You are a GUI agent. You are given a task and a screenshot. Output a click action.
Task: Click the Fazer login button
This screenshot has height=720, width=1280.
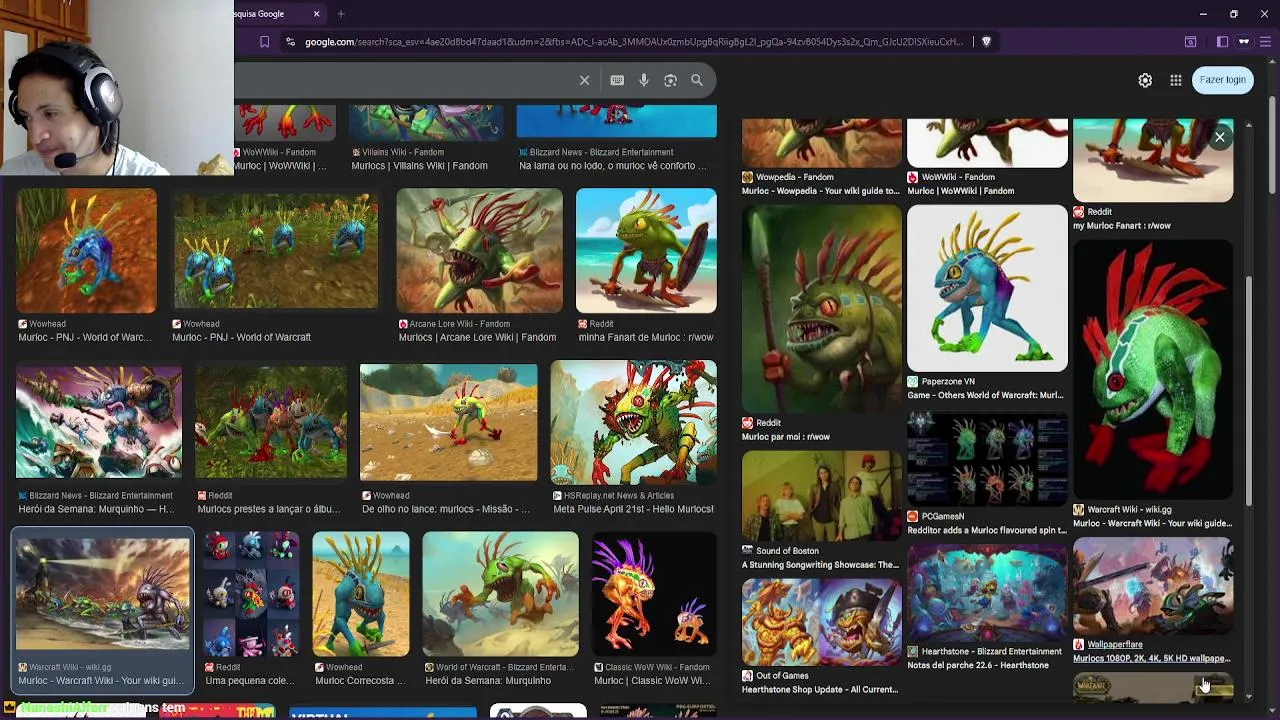pyautogui.click(x=1222, y=80)
